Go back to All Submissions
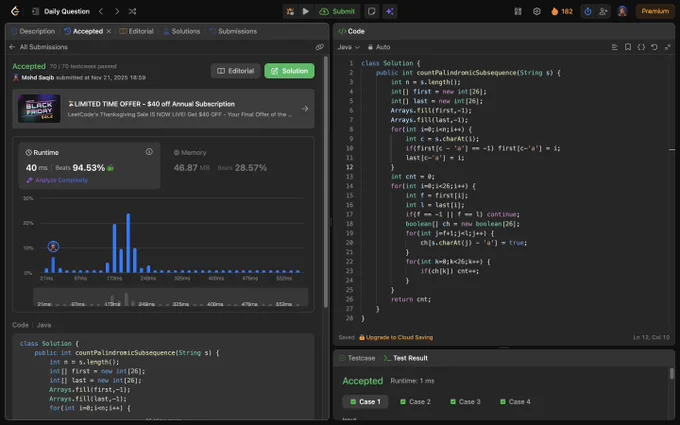680x425 pixels. (38, 47)
